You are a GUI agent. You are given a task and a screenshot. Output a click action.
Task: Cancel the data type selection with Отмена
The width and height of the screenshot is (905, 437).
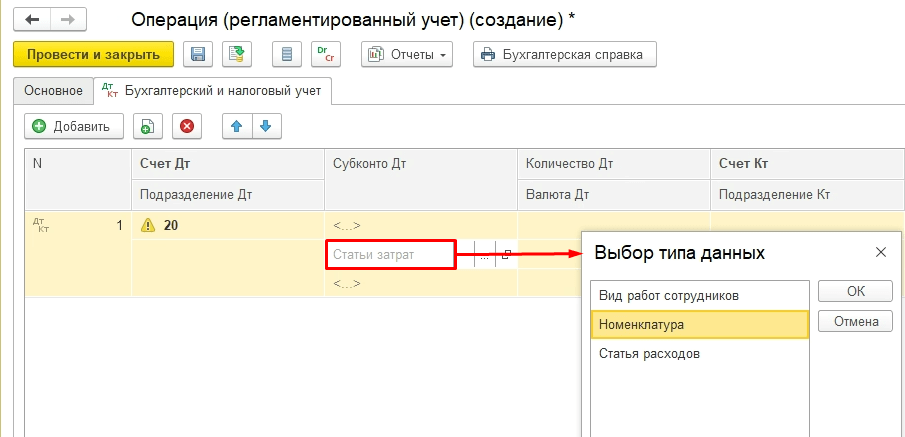click(x=855, y=321)
